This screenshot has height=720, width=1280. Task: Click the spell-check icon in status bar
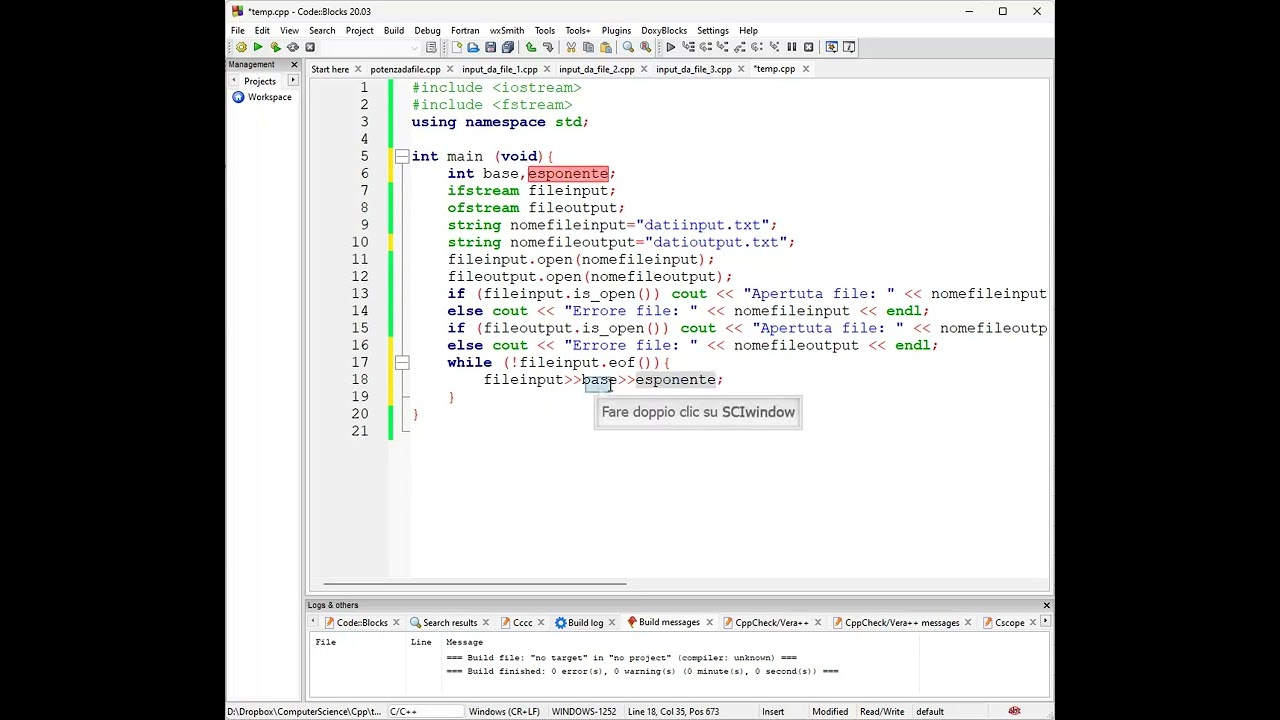pos(1014,711)
